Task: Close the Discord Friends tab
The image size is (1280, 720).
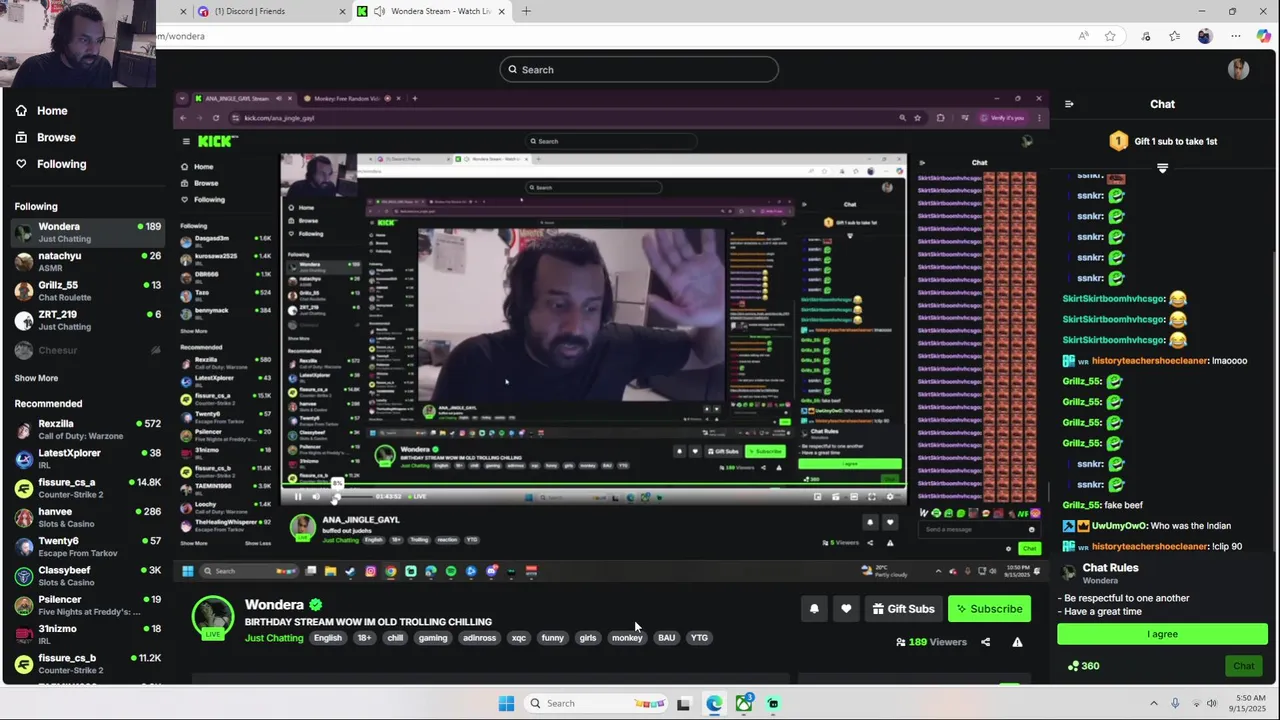Action: (343, 11)
